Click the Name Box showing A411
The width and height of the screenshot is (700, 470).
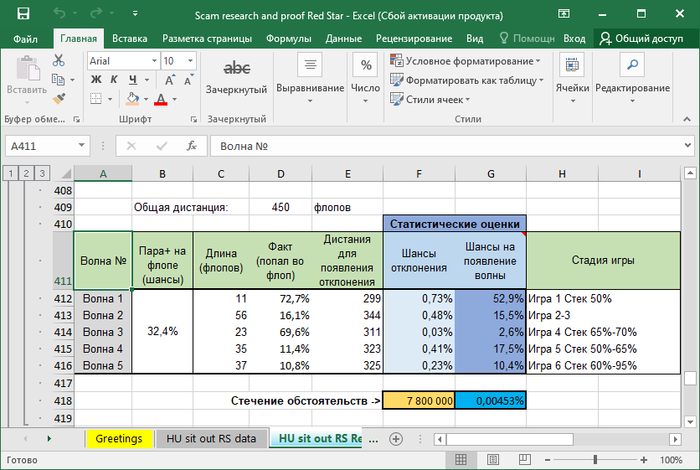click(x=41, y=146)
